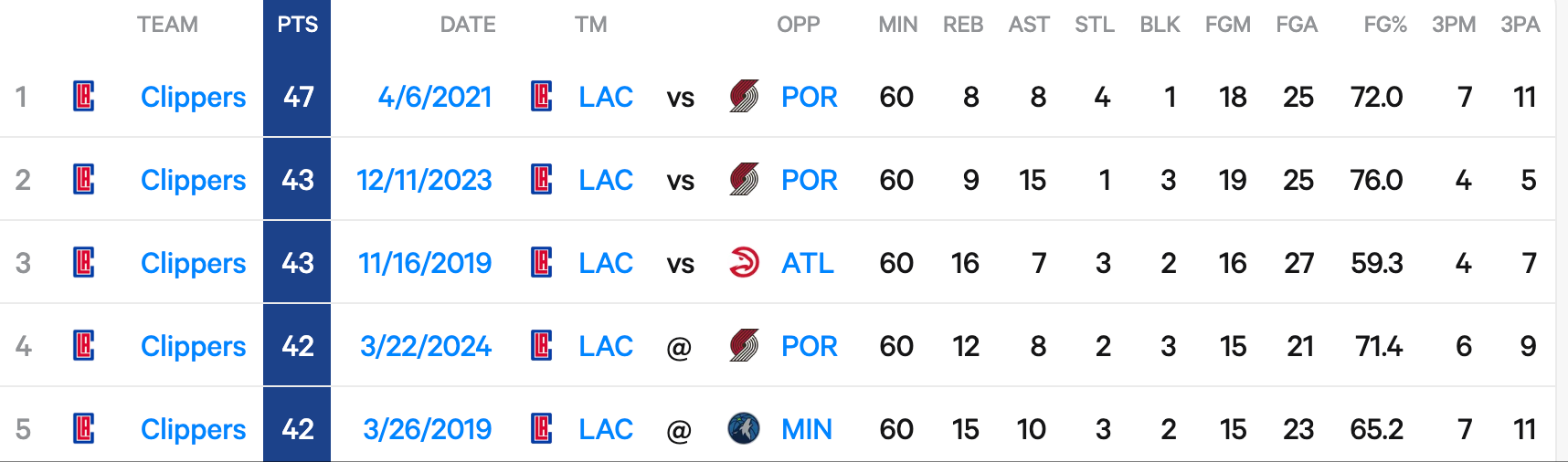1568x462 pixels.
Task: Sort by the FG% column header
Action: coord(1385,25)
